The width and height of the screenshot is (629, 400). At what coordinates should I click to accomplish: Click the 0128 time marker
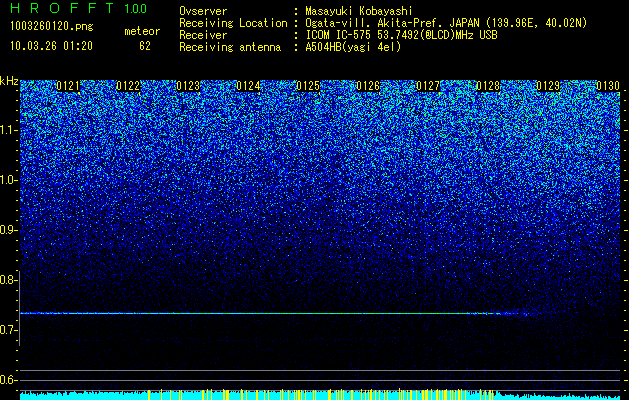click(488, 86)
